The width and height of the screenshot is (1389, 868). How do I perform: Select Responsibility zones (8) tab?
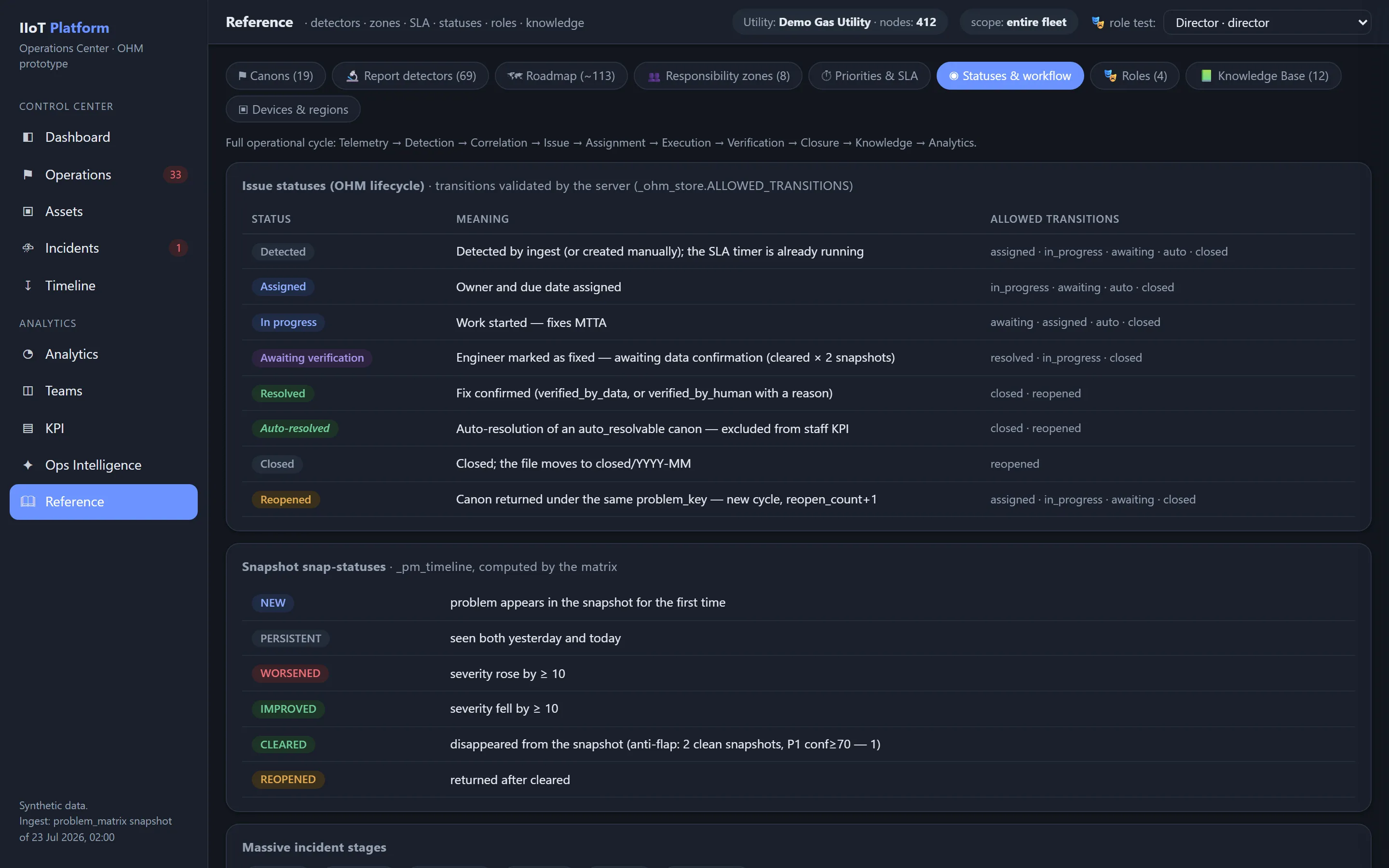(718, 76)
